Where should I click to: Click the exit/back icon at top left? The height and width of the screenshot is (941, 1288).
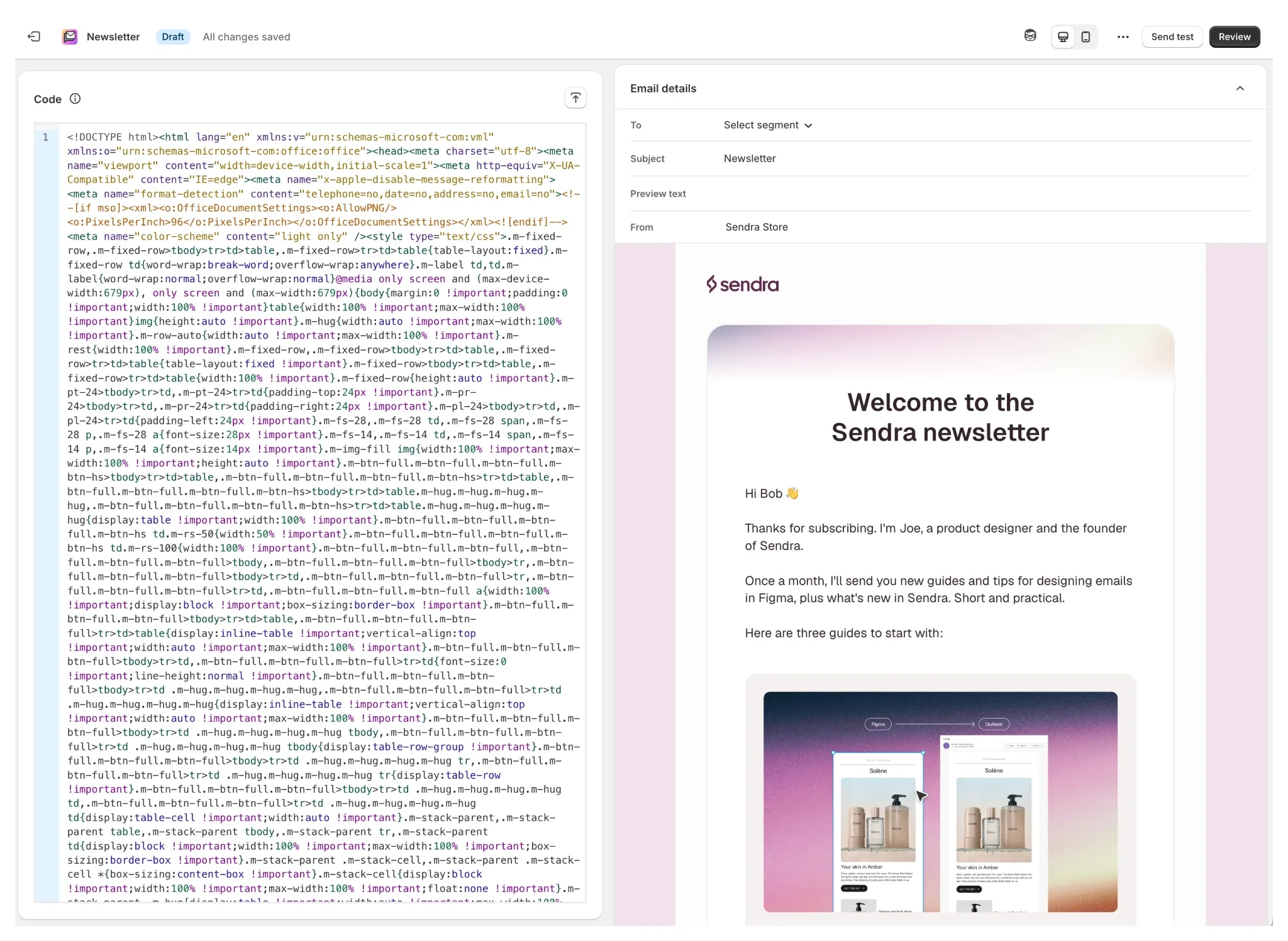[x=34, y=36]
